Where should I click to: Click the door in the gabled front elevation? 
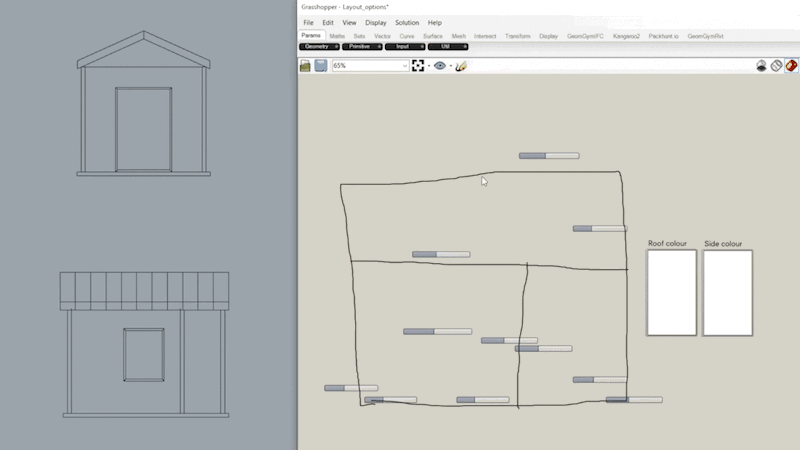143,130
